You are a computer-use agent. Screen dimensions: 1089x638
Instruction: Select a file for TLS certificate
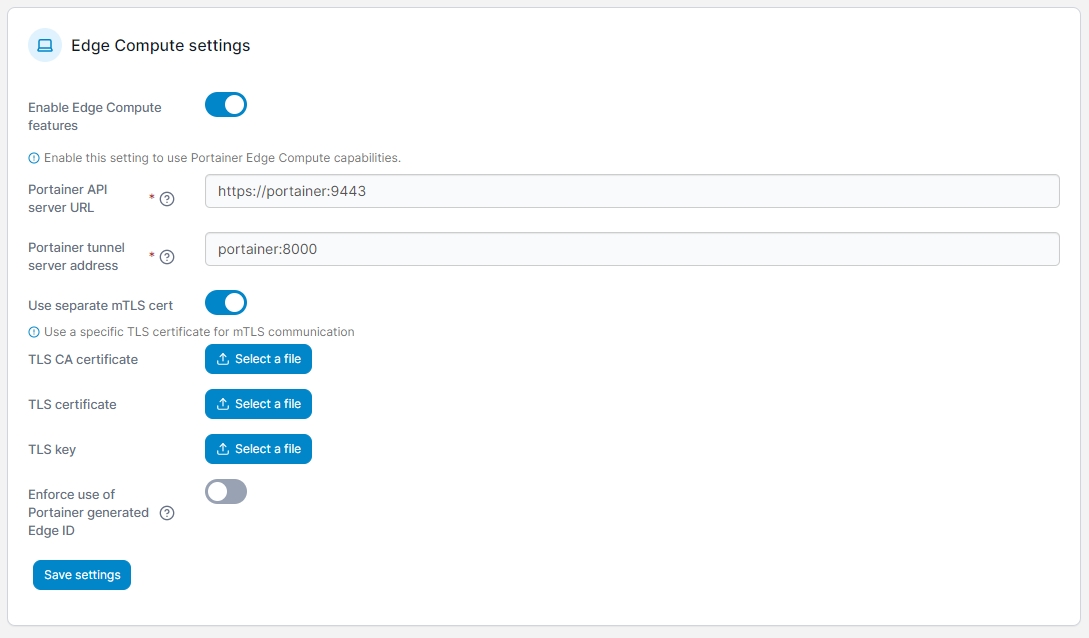(258, 404)
